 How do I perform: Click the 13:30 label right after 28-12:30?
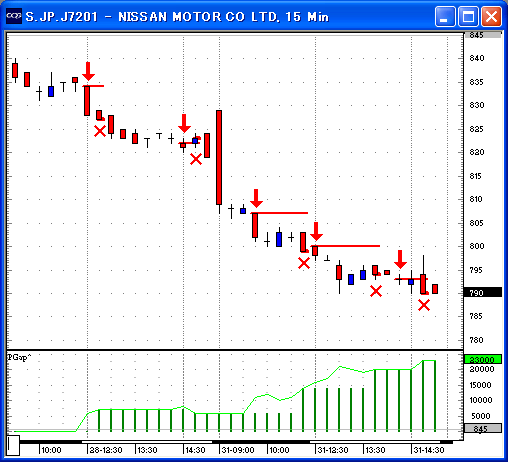tap(147, 450)
